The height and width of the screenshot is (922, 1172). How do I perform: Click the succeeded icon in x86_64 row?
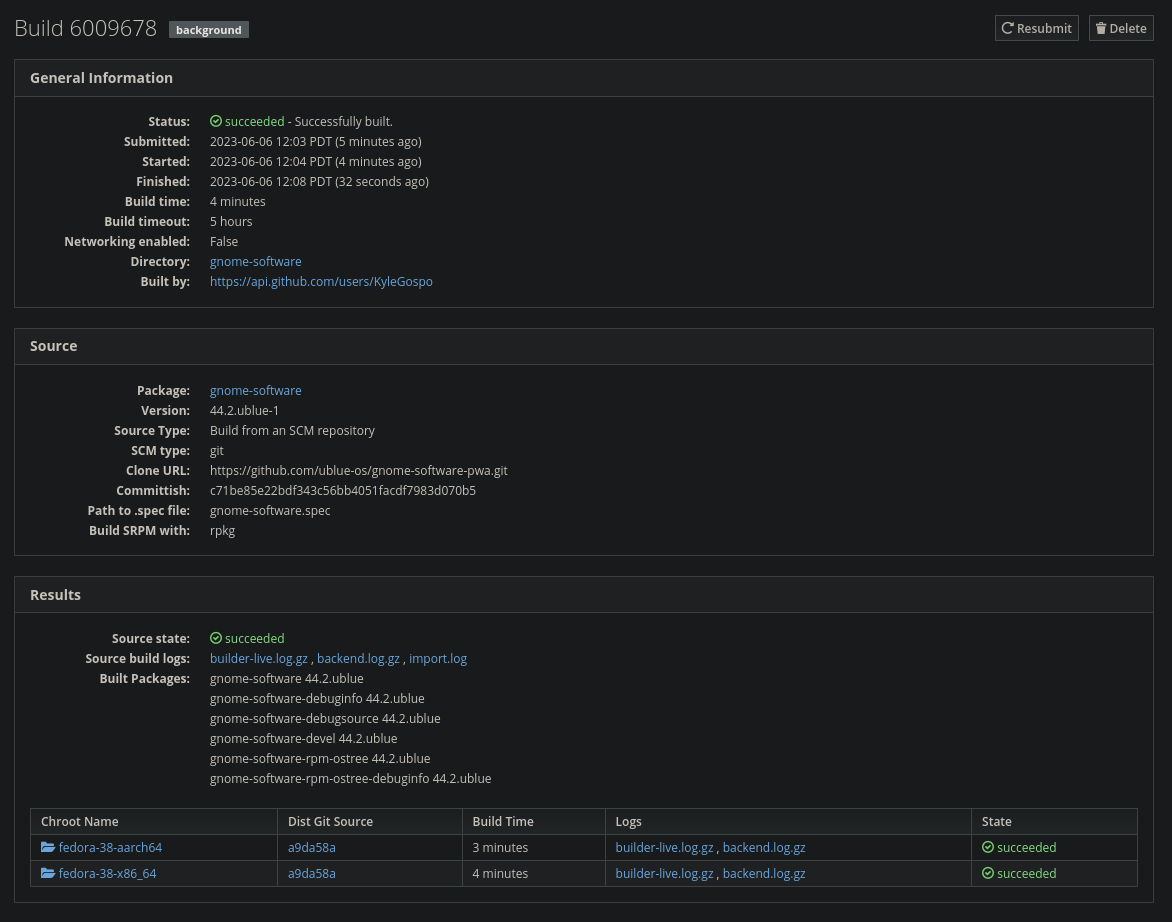(x=988, y=873)
